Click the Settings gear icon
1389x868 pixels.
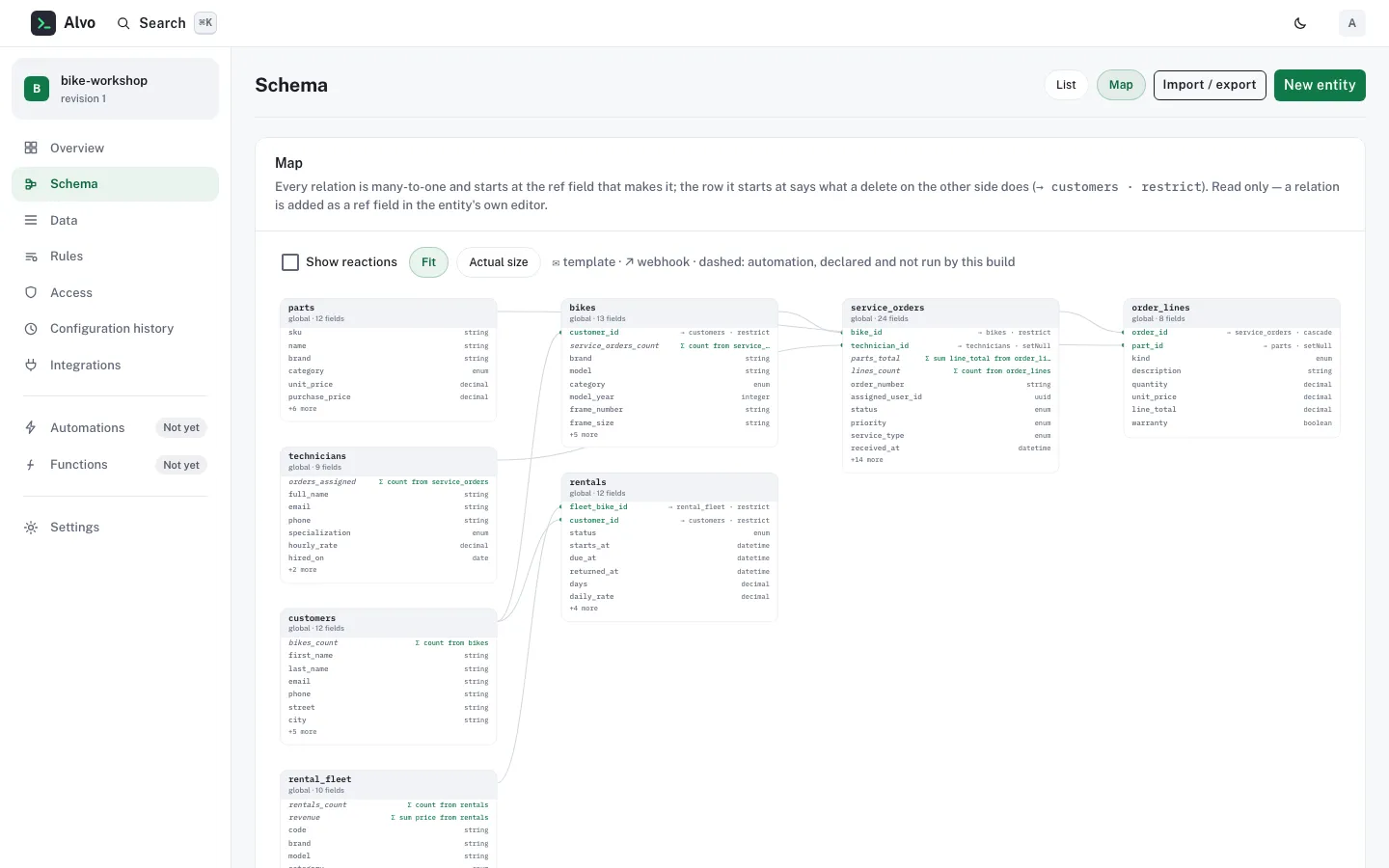[31, 528]
